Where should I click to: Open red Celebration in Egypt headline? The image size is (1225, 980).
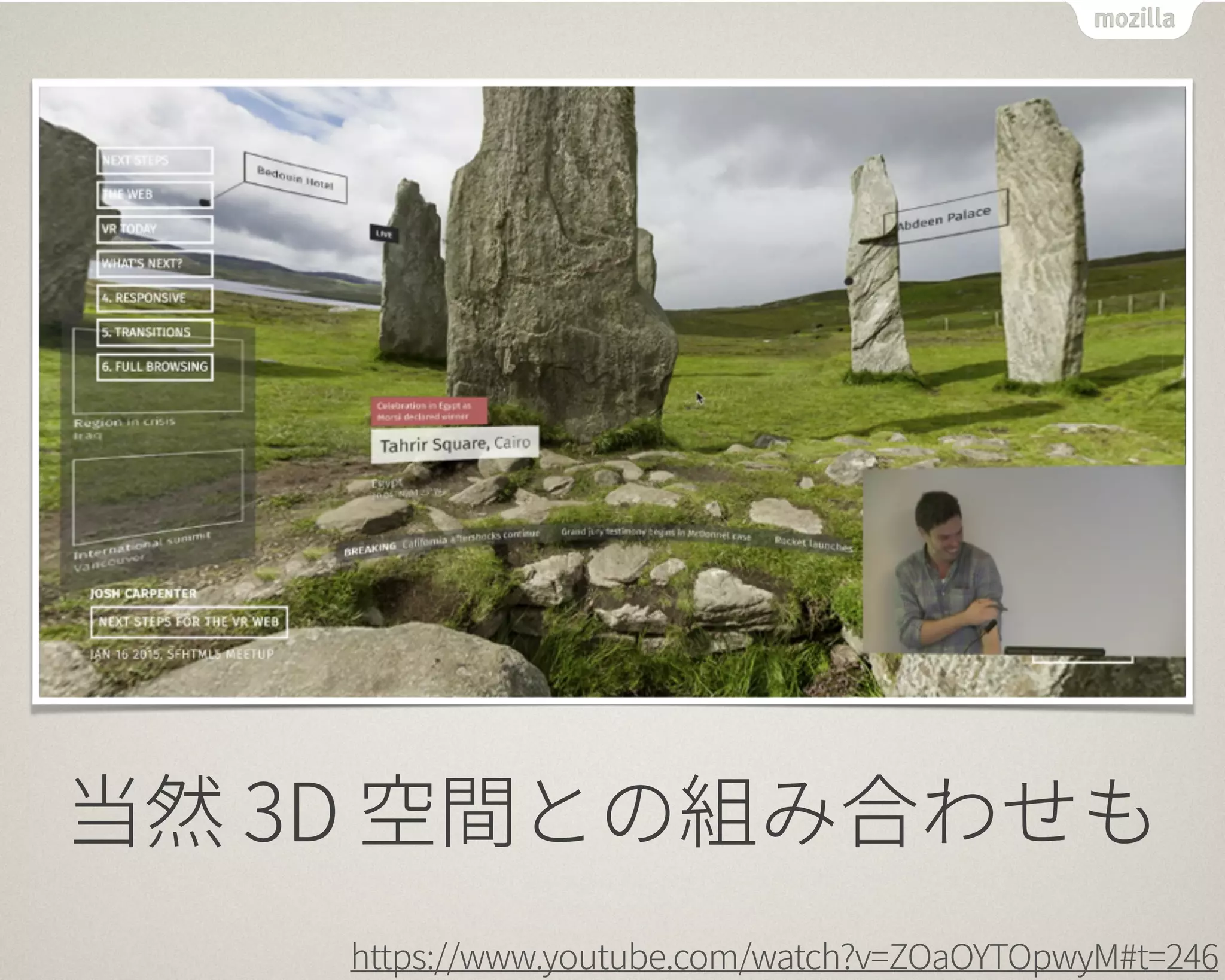[428, 411]
